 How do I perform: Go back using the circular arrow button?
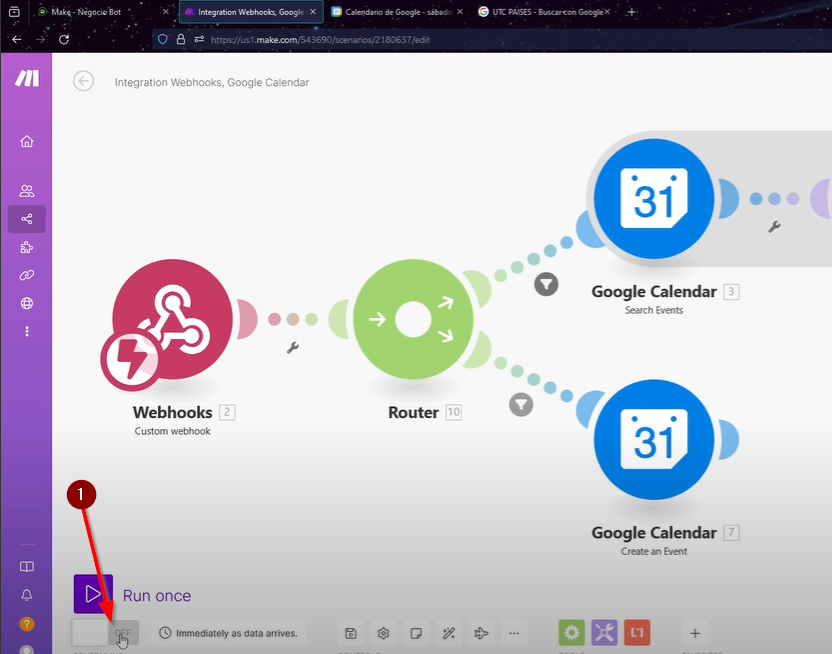(x=83, y=81)
